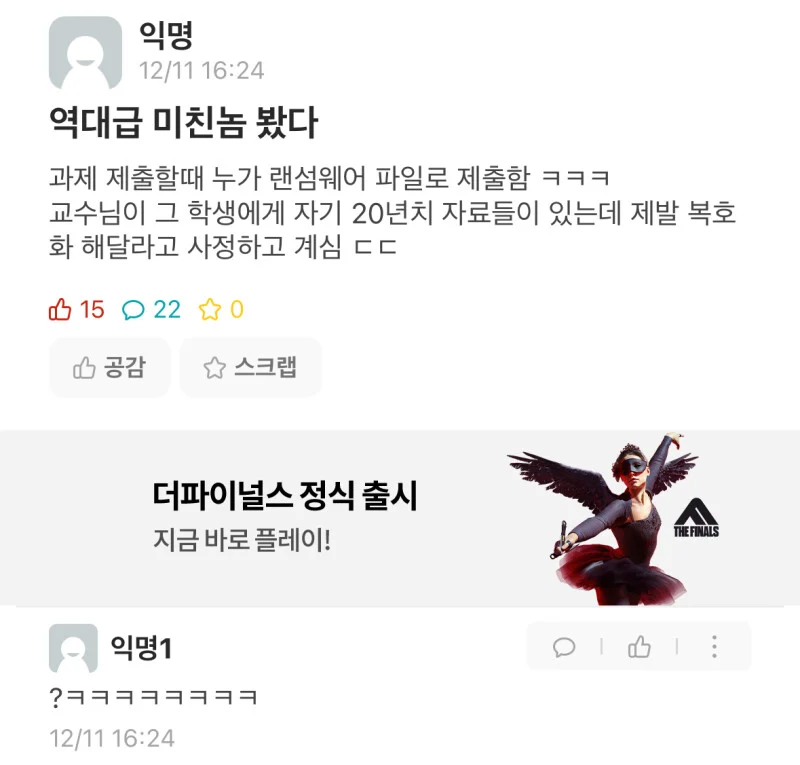
Task: Open the three-dot menu on 익명1's comment
Action: (x=714, y=647)
